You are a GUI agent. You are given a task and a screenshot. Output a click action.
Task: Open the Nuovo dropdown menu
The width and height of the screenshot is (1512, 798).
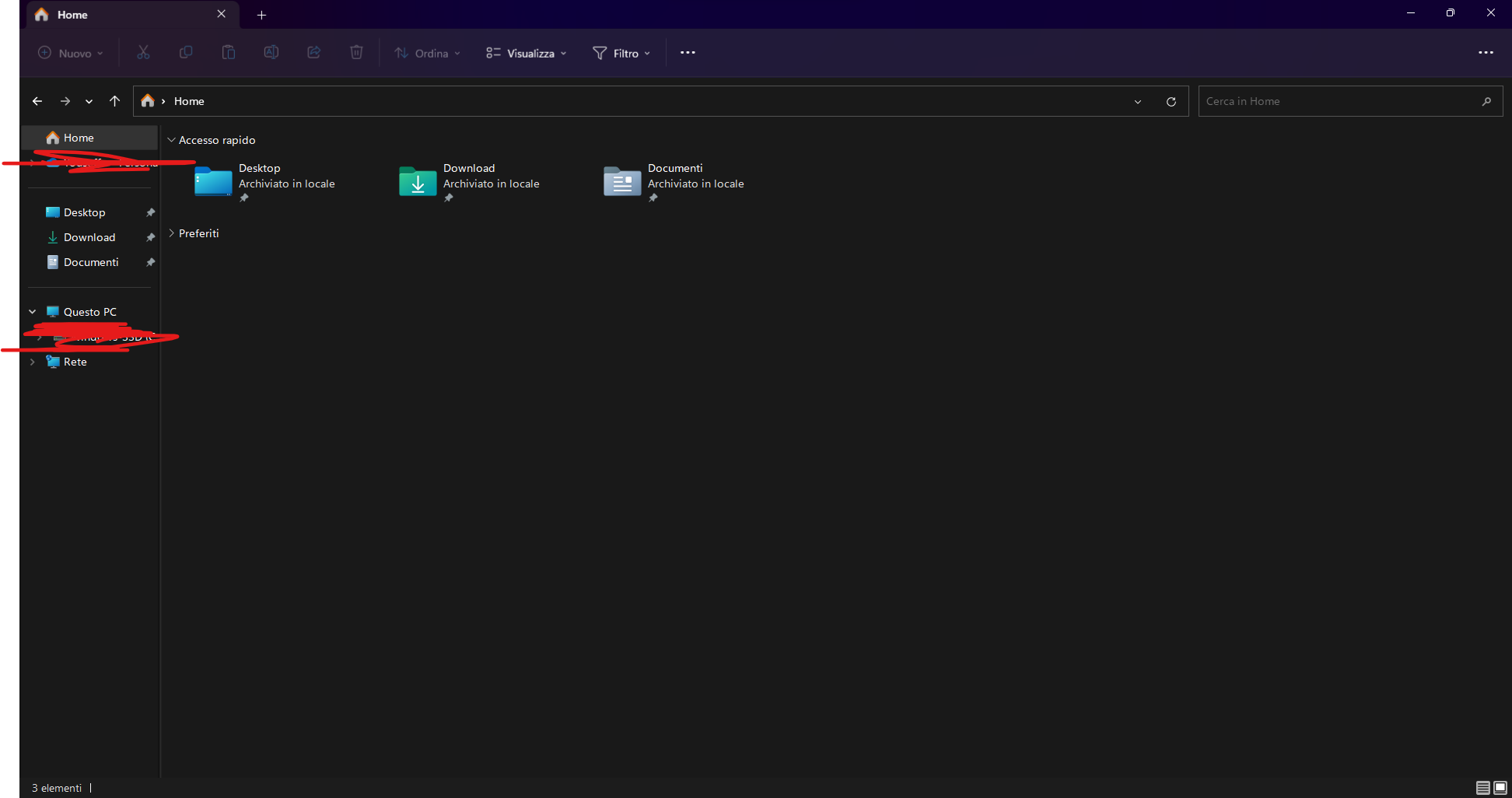coord(71,53)
